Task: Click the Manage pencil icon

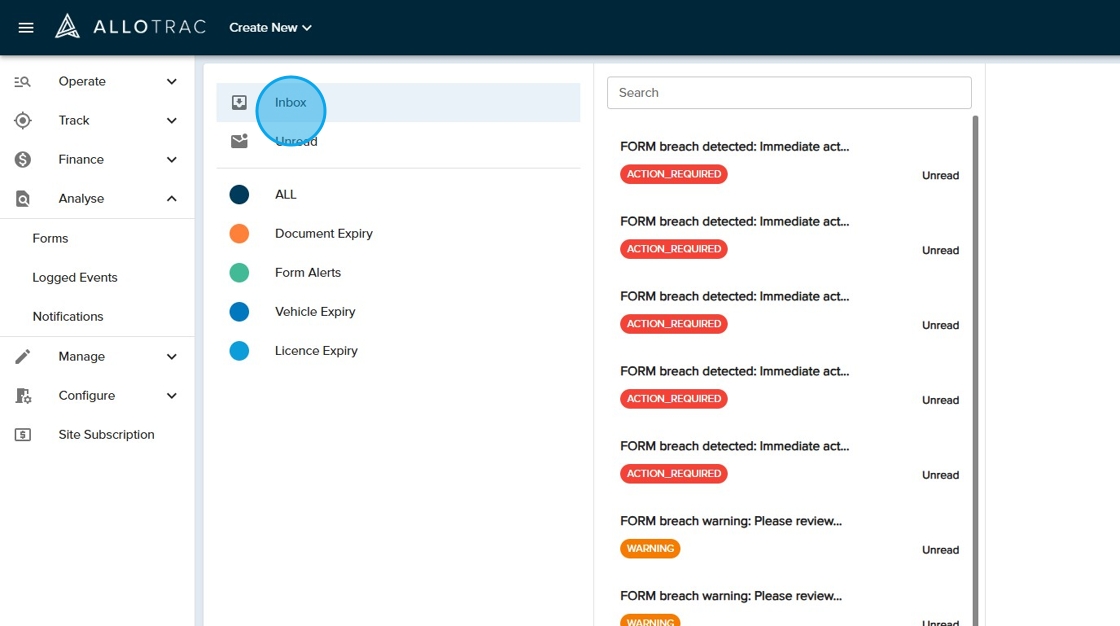Action: click(x=23, y=357)
